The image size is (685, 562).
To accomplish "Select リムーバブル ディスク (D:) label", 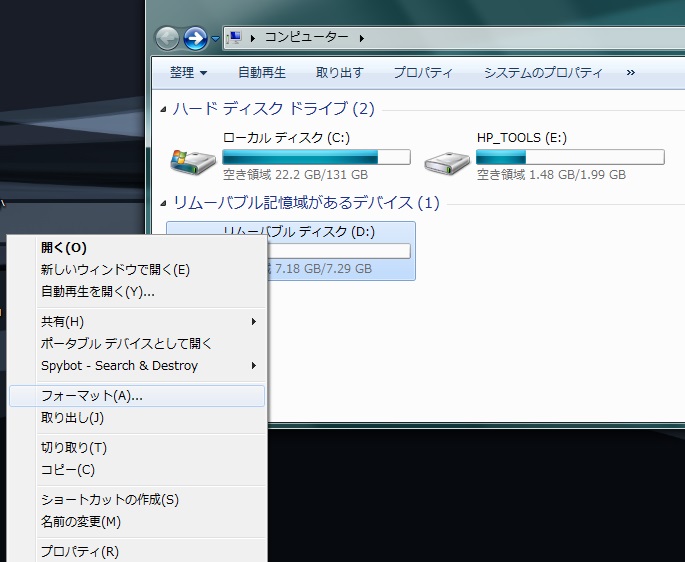I will [299, 231].
